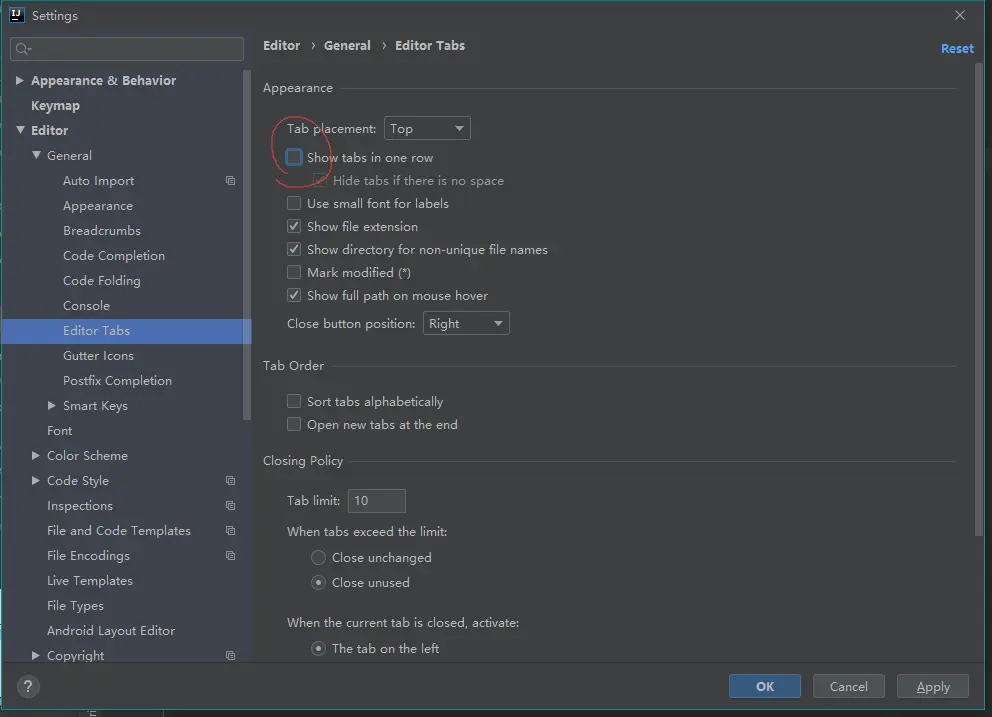Viewport: 992px width, 717px height.
Task: Open help via the question mark icon
Action: click(x=28, y=687)
